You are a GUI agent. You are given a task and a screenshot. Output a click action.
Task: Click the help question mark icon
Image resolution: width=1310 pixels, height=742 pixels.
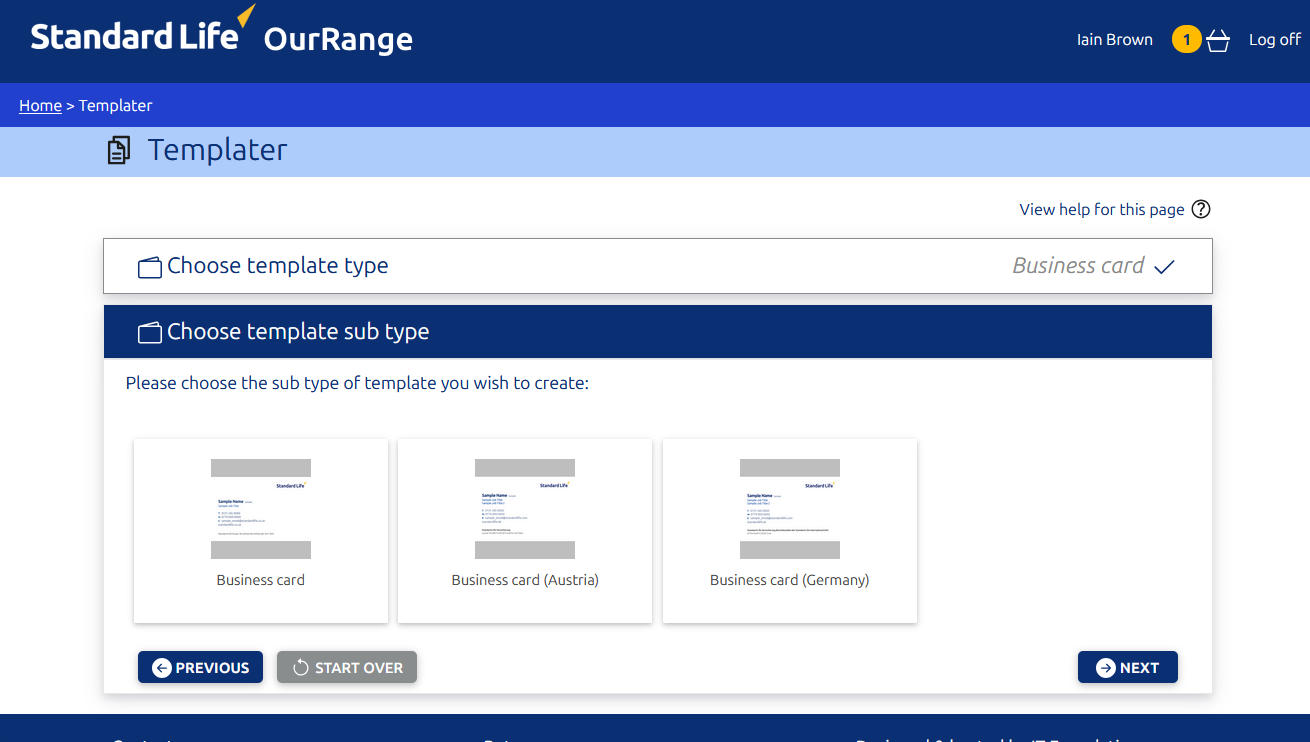pos(1201,209)
